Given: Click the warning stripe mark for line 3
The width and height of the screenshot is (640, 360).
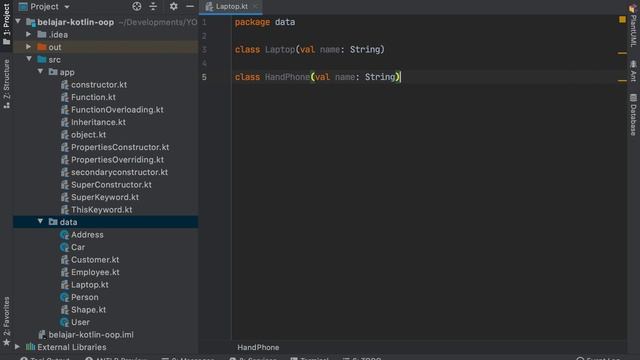Looking at the screenshot, I should pyautogui.click(x=622, y=53).
